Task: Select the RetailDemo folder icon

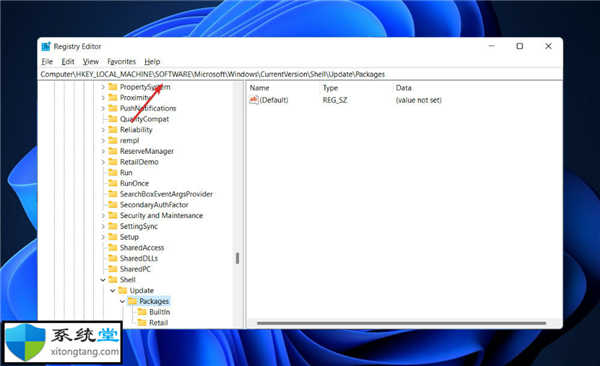Action: click(x=112, y=162)
